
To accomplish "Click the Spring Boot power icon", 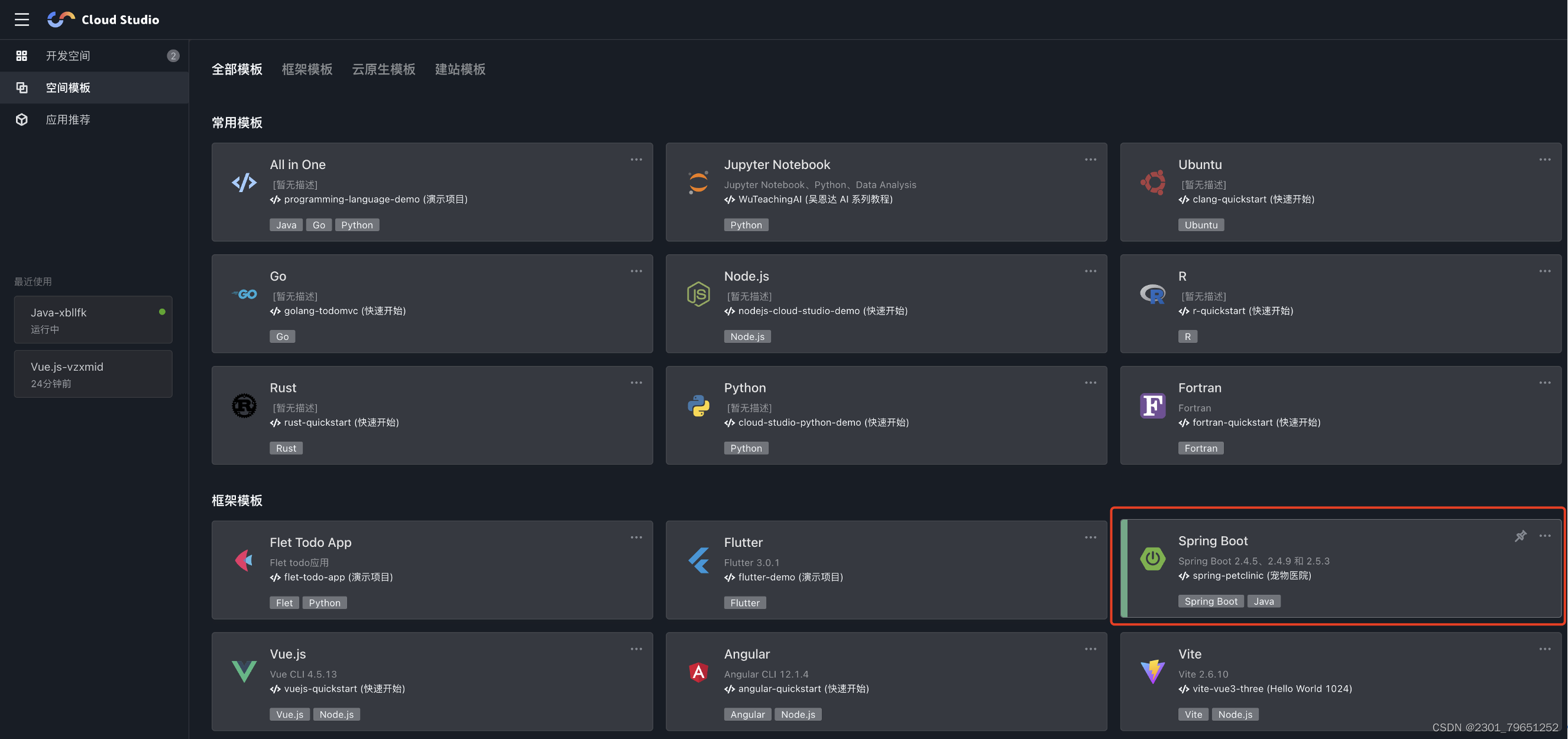I will [x=1152, y=558].
